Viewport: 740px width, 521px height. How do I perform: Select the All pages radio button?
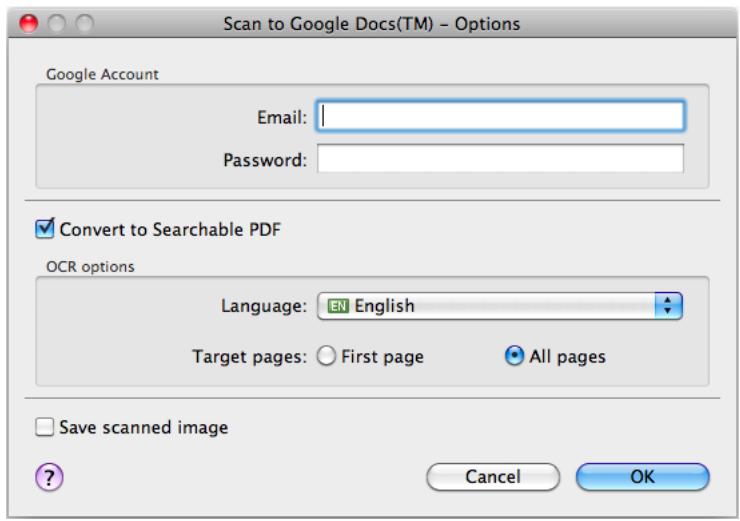point(514,356)
